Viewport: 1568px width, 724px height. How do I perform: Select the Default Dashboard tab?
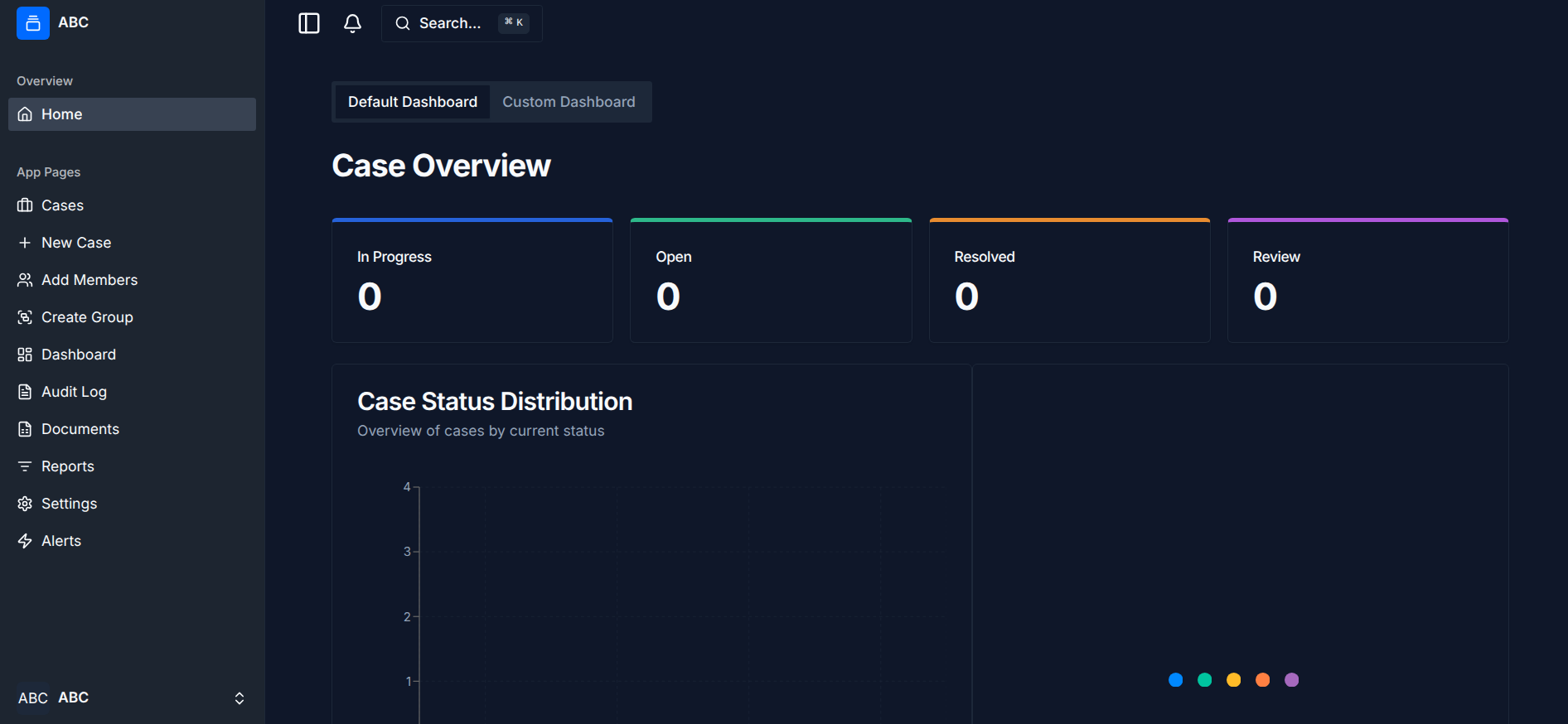[x=412, y=102]
